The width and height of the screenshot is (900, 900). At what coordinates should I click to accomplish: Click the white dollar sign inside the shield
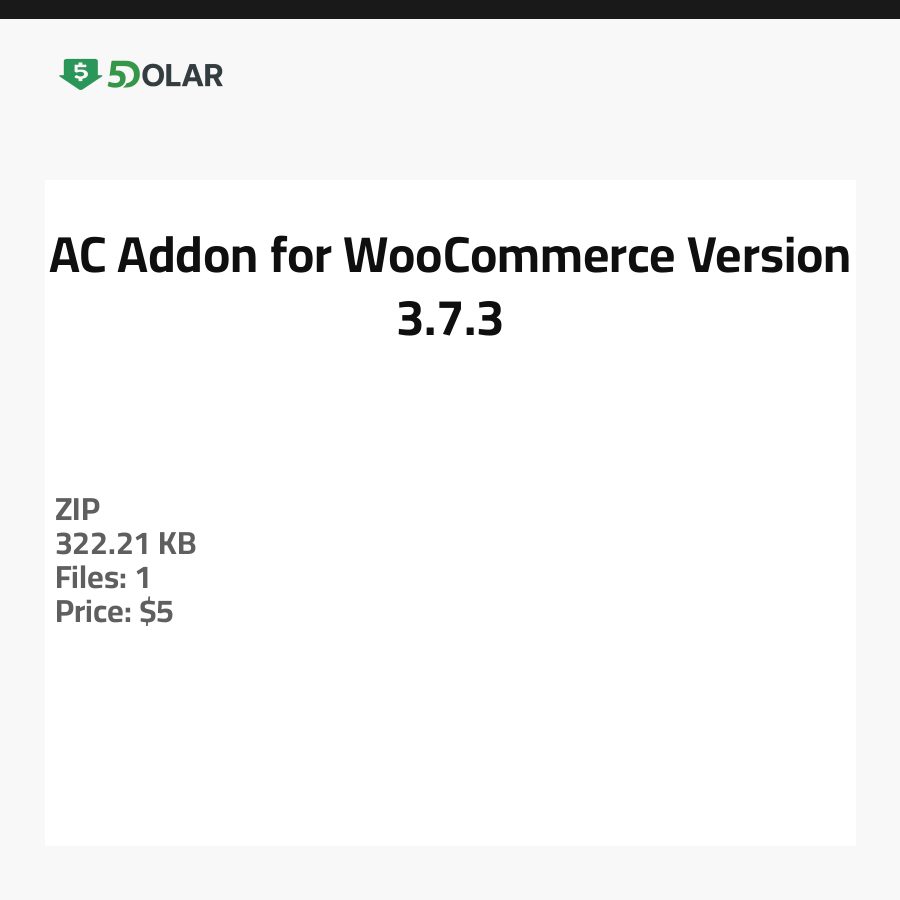click(x=80, y=72)
